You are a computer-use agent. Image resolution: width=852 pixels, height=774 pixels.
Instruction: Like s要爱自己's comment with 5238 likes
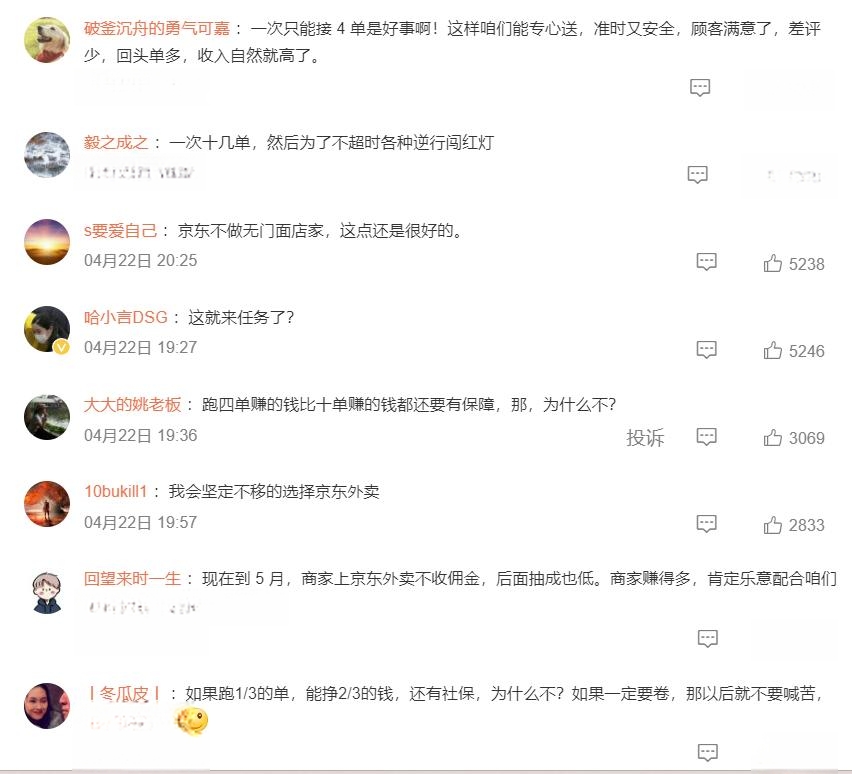pos(794,264)
